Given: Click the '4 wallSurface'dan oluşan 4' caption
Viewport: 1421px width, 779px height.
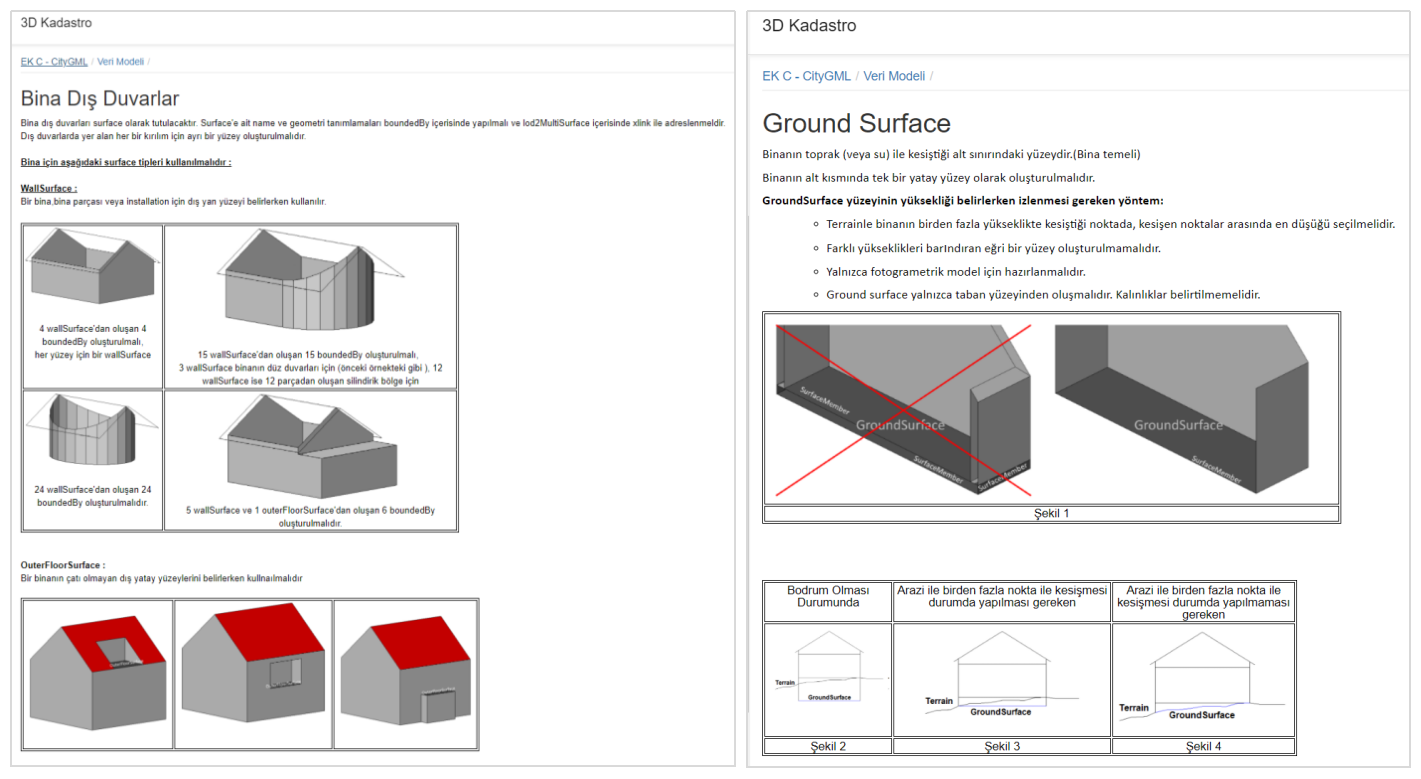Looking at the screenshot, I should [93, 341].
